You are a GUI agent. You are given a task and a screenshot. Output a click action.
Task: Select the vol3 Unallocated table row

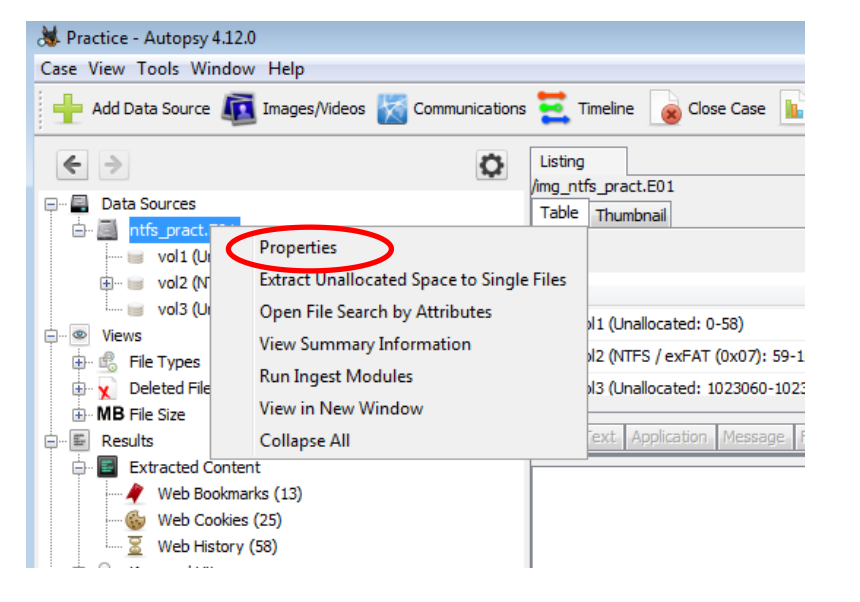point(696,389)
